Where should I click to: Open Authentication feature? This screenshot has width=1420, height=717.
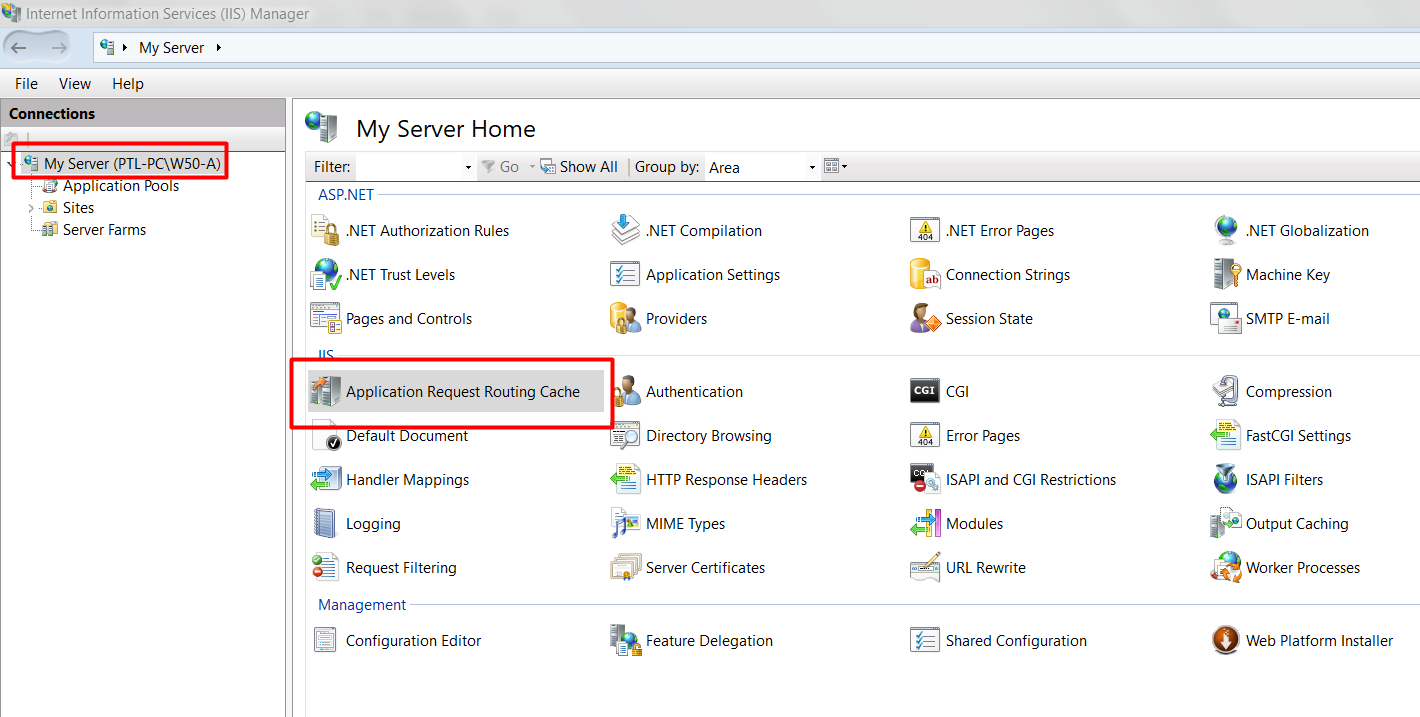point(678,392)
